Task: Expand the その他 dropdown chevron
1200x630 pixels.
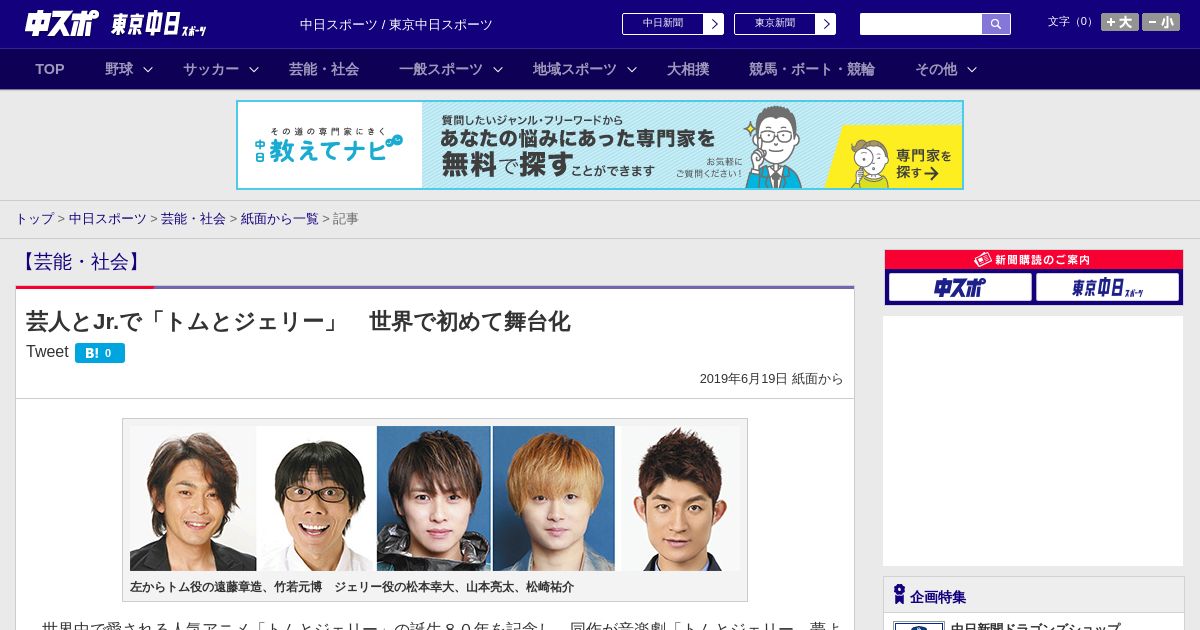Action: click(972, 69)
